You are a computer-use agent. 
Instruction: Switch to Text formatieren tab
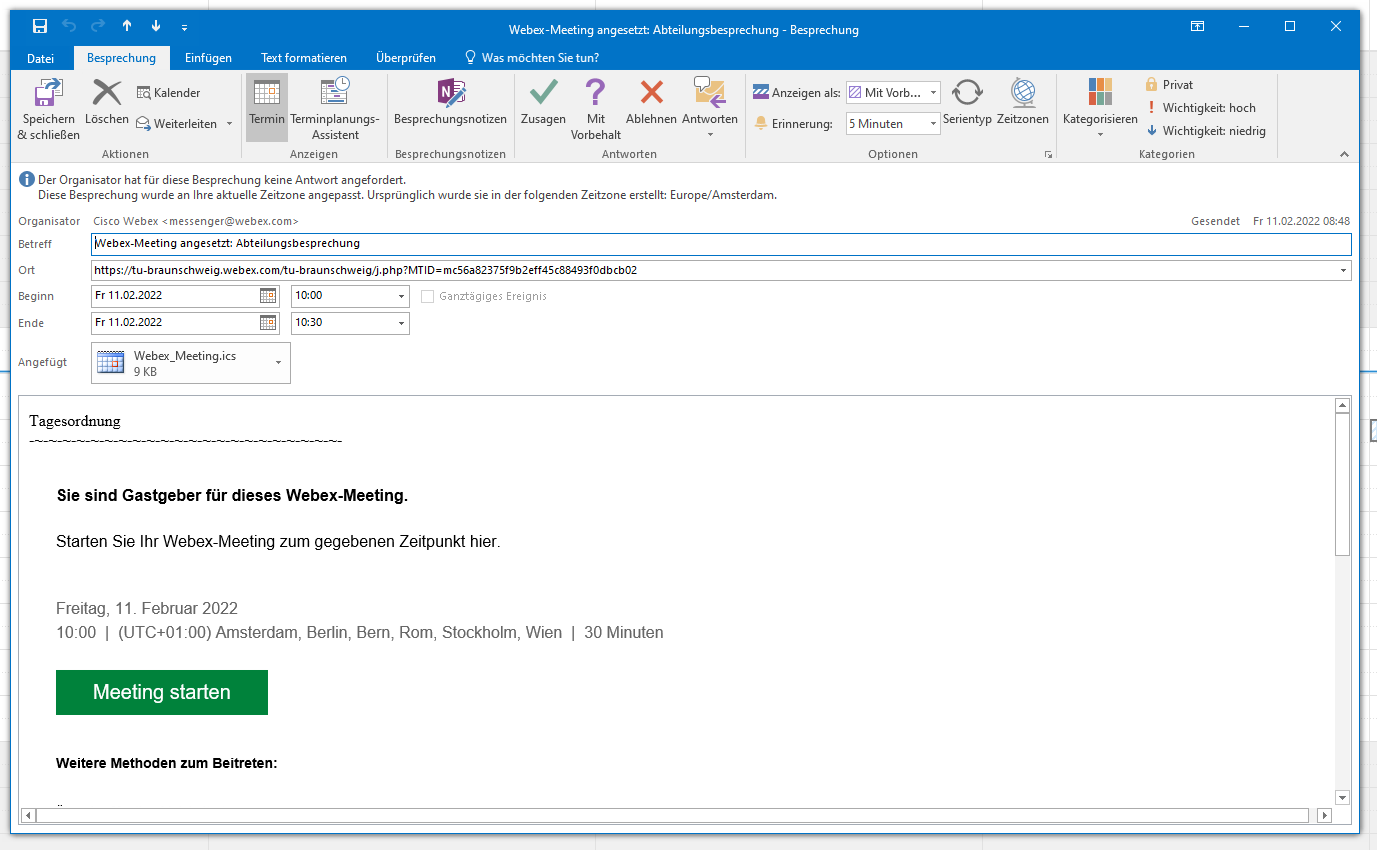304,58
